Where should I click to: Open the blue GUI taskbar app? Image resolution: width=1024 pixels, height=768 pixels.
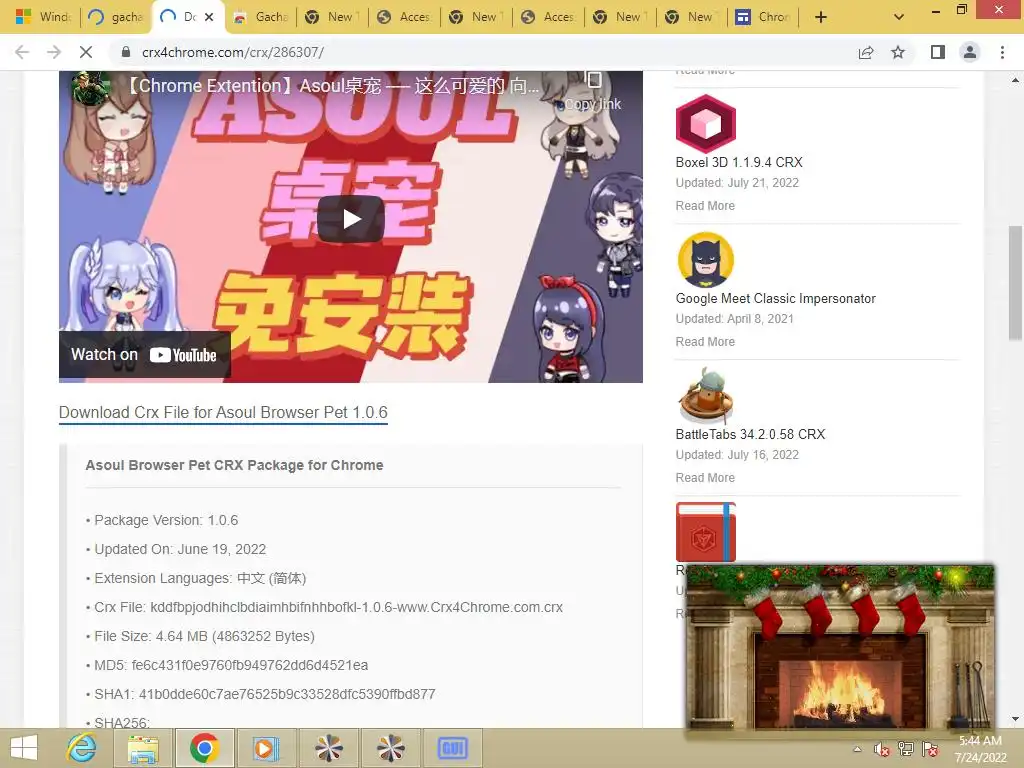[x=452, y=748]
